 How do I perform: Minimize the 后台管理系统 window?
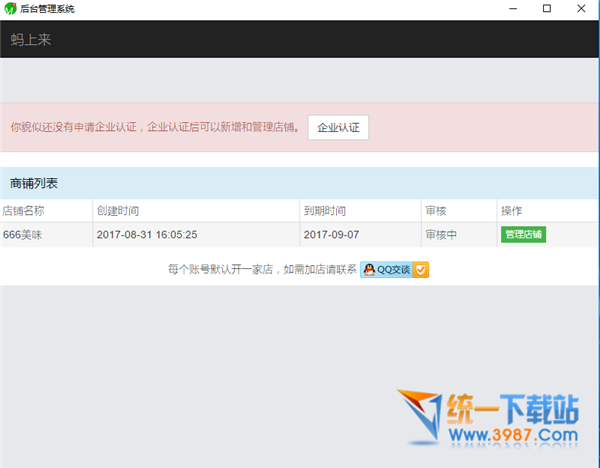tap(513, 8)
